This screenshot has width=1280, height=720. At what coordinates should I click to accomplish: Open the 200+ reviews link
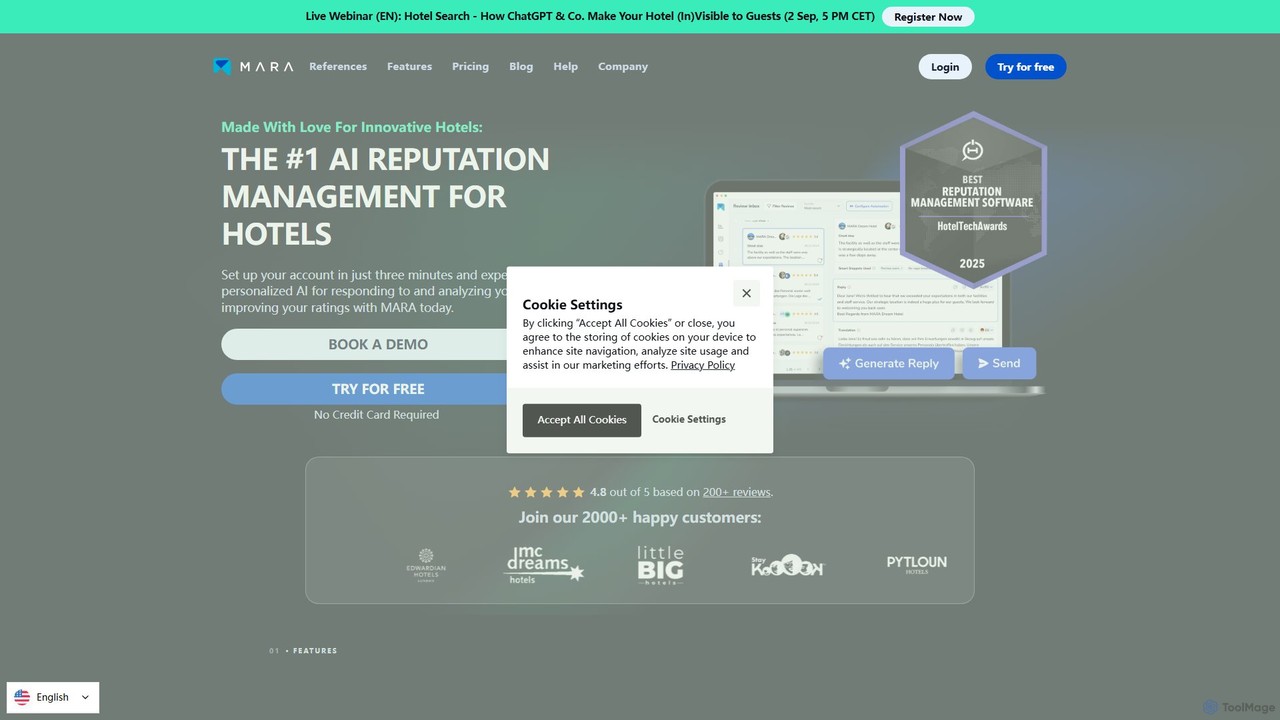tap(737, 492)
